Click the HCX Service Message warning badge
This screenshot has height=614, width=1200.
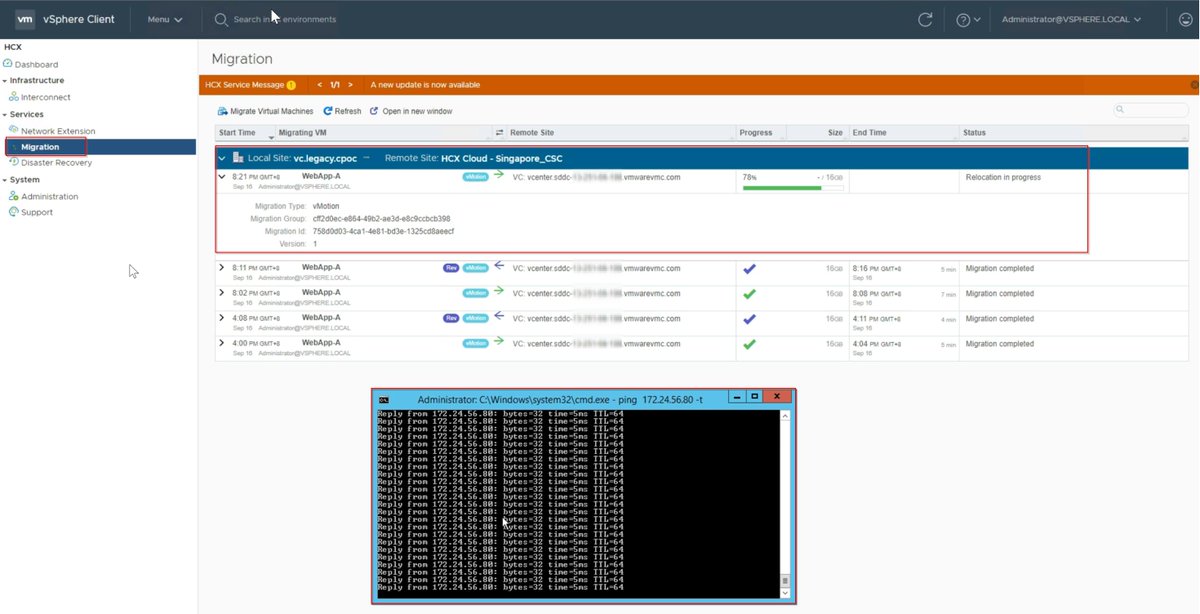tap(291, 85)
